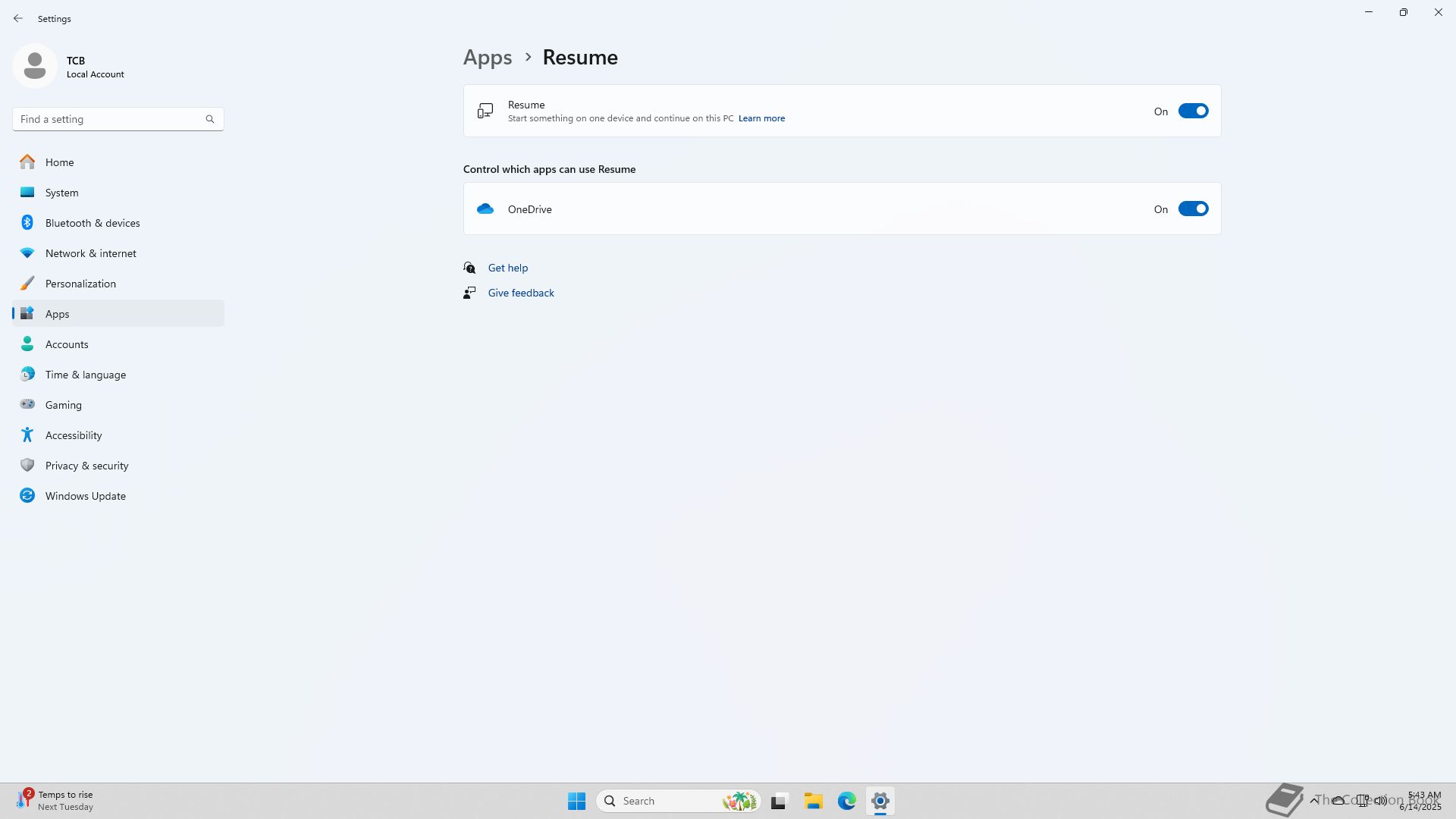Select Privacy & security in sidebar
The image size is (1456, 819).
tap(86, 466)
